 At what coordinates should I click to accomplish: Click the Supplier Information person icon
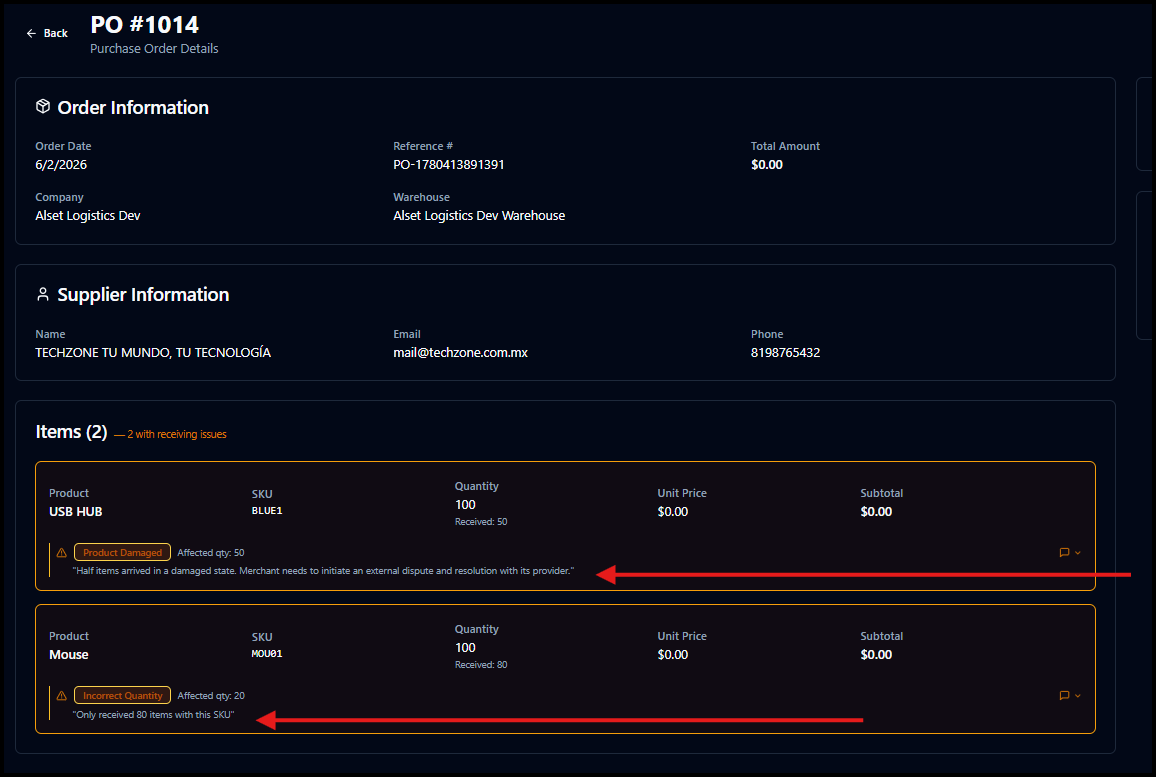click(43, 294)
